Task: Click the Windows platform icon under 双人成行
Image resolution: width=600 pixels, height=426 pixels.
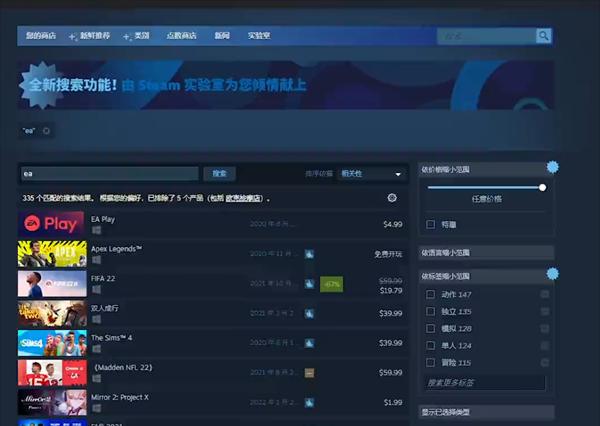Action: point(96,319)
